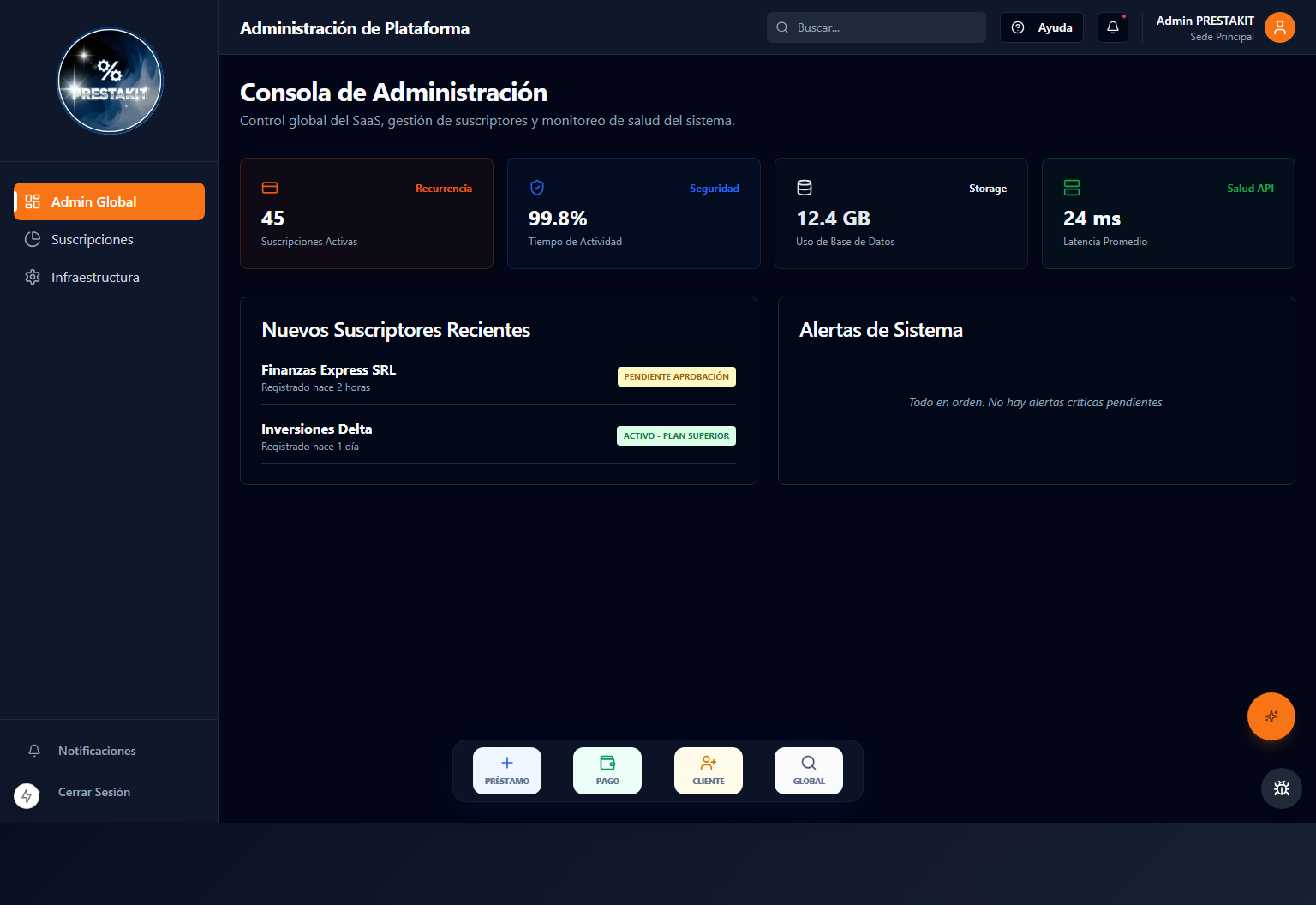The image size is (1316, 905).
Task: Open the 99.8% Tiempo de Actividad card
Action: [634, 213]
